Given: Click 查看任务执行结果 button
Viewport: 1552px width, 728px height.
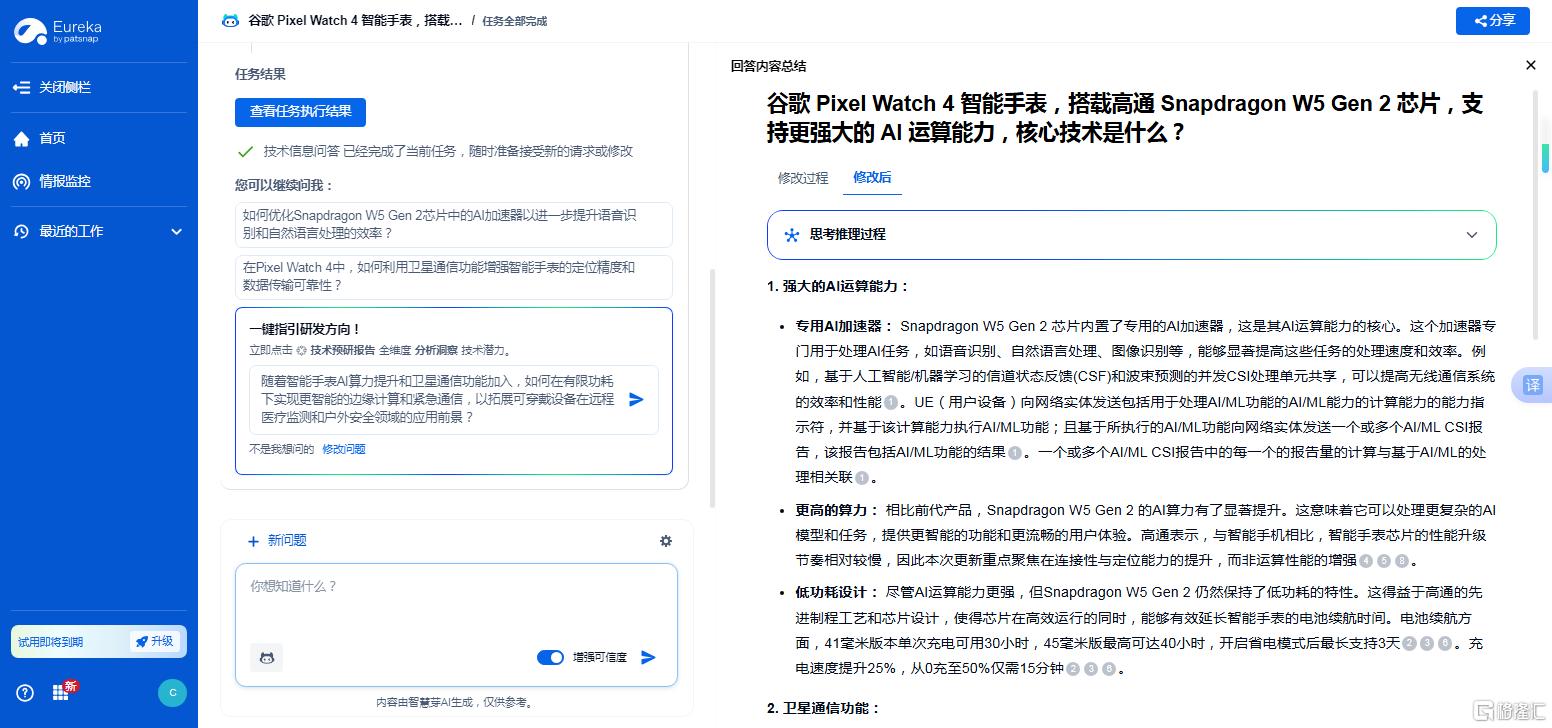Looking at the screenshot, I should tap(301, 112).
